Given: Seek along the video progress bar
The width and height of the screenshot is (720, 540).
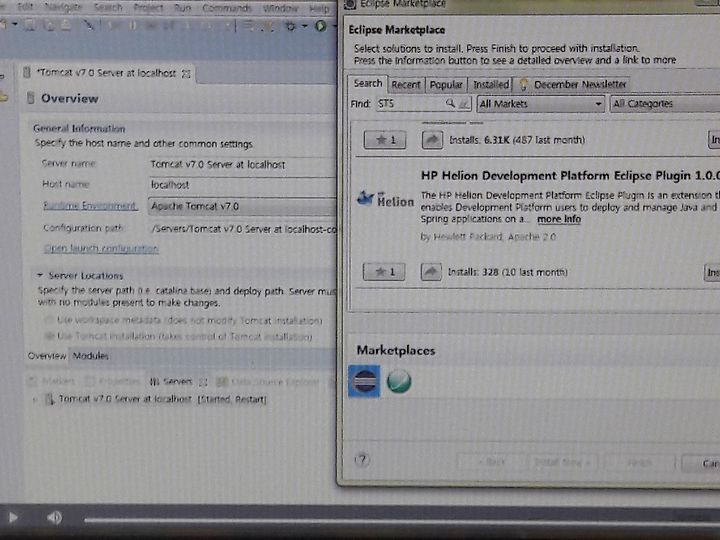Looking at the screenshot, I should (402, 520).
